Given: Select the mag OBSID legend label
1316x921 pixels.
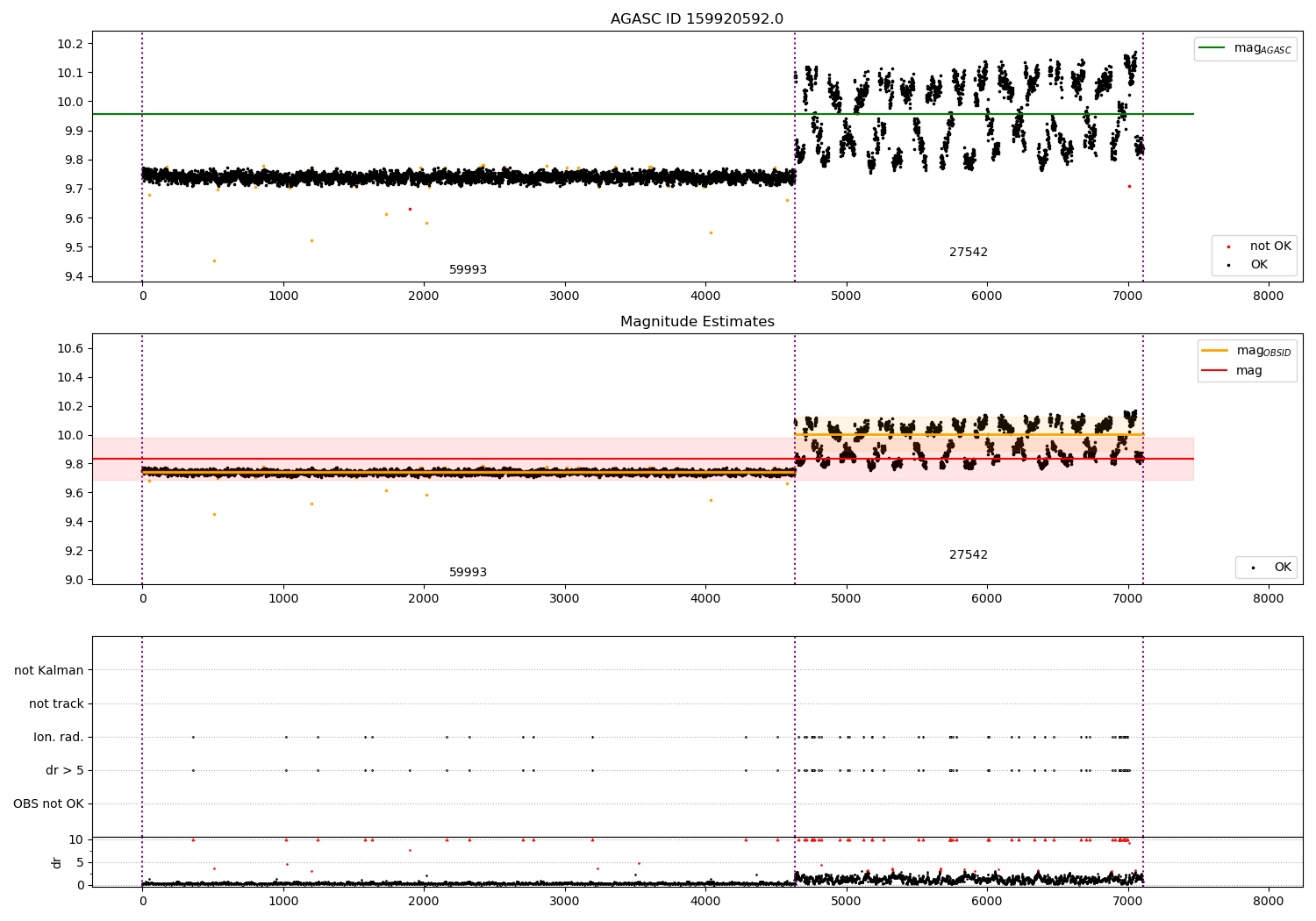Looking at the screenshot, I should pyautogui.click(x=1263, y=351).
